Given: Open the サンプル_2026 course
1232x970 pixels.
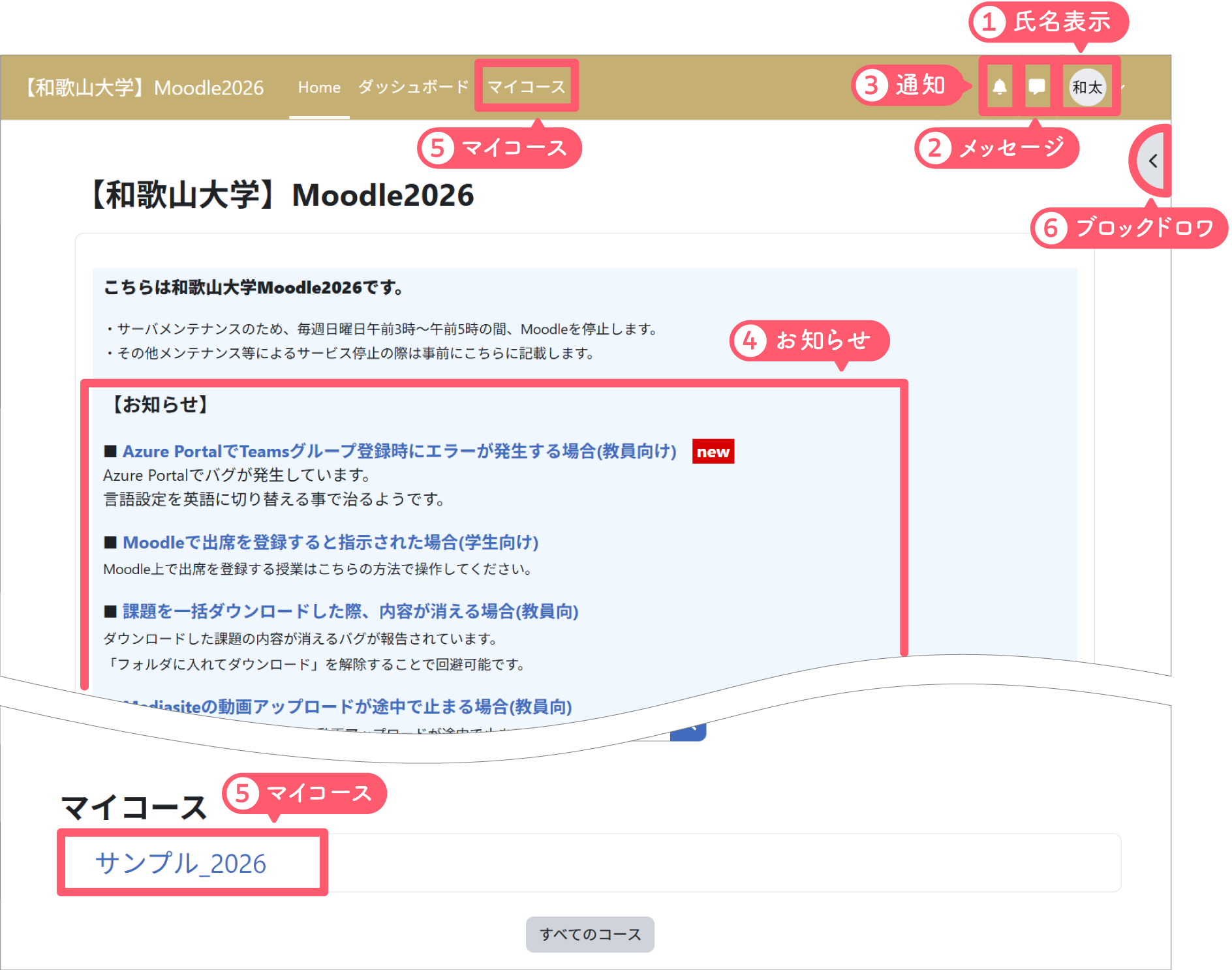Looking at the screenshot, I should (x=181, y=863).
